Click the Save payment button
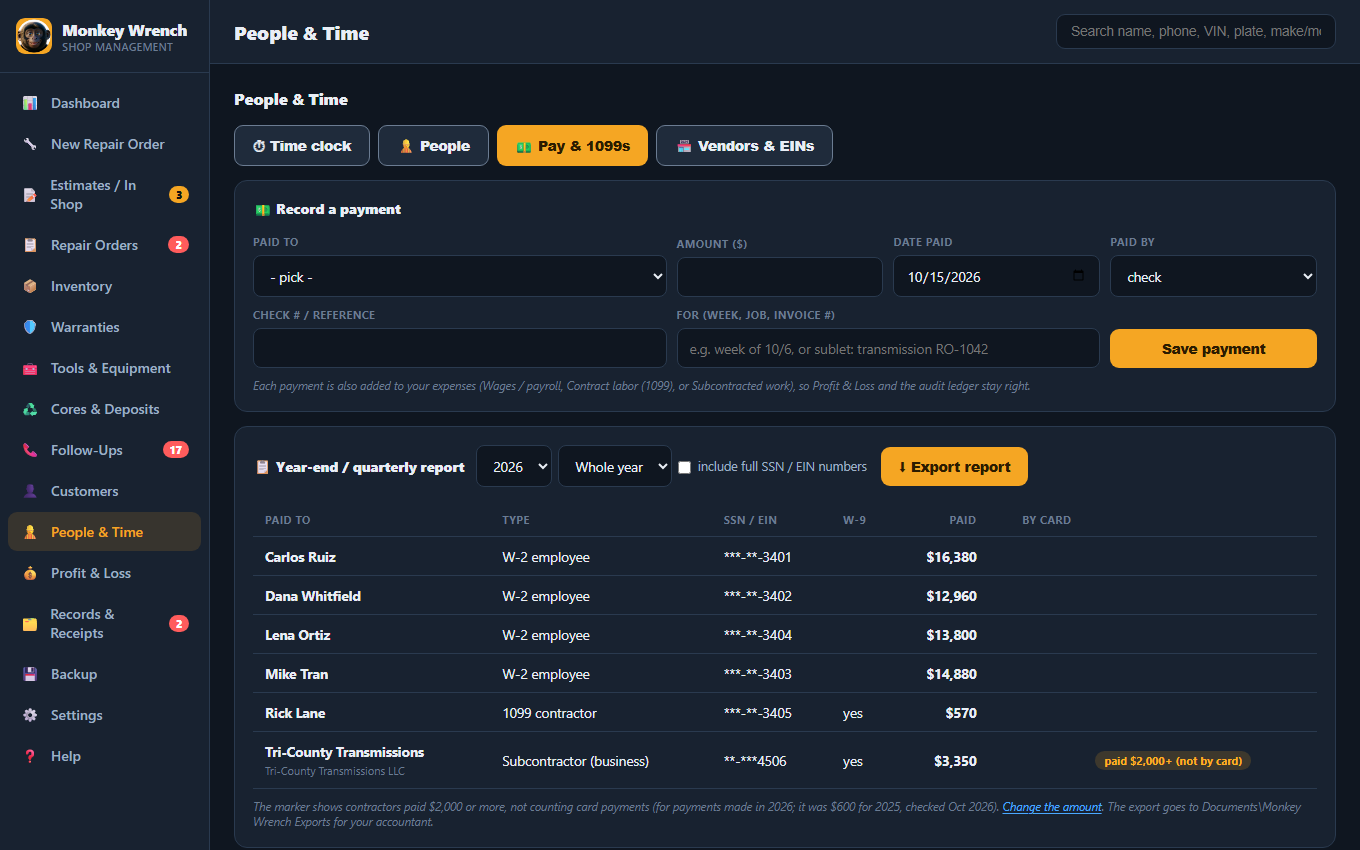This screenshot has width=1360, height=850. point(1213,349)
